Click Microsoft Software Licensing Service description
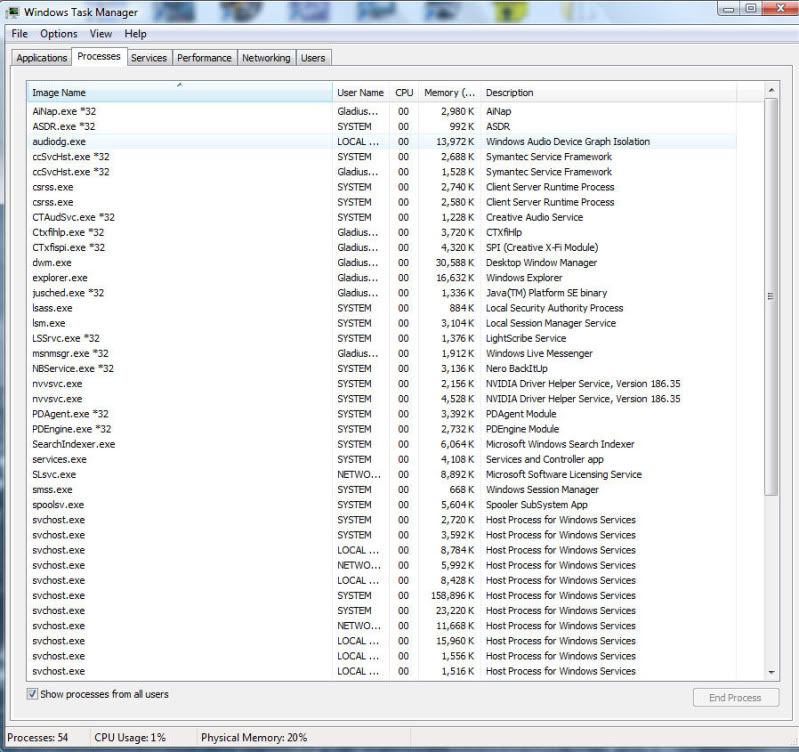 [564, 474]
